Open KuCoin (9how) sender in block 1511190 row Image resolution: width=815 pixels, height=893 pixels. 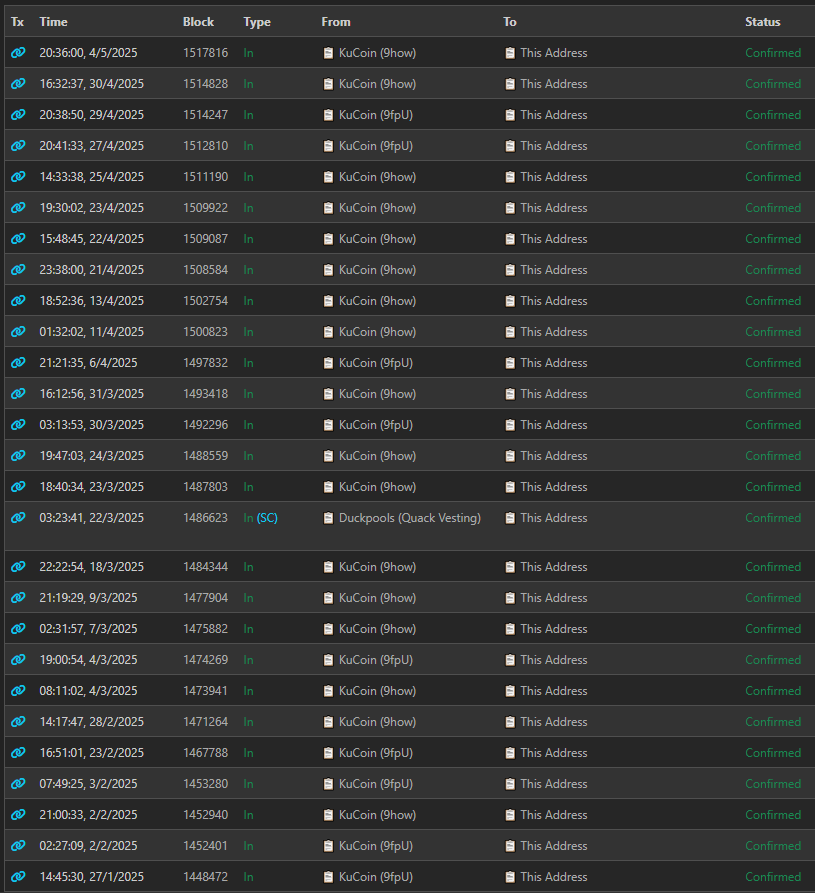tap(377, 177)
